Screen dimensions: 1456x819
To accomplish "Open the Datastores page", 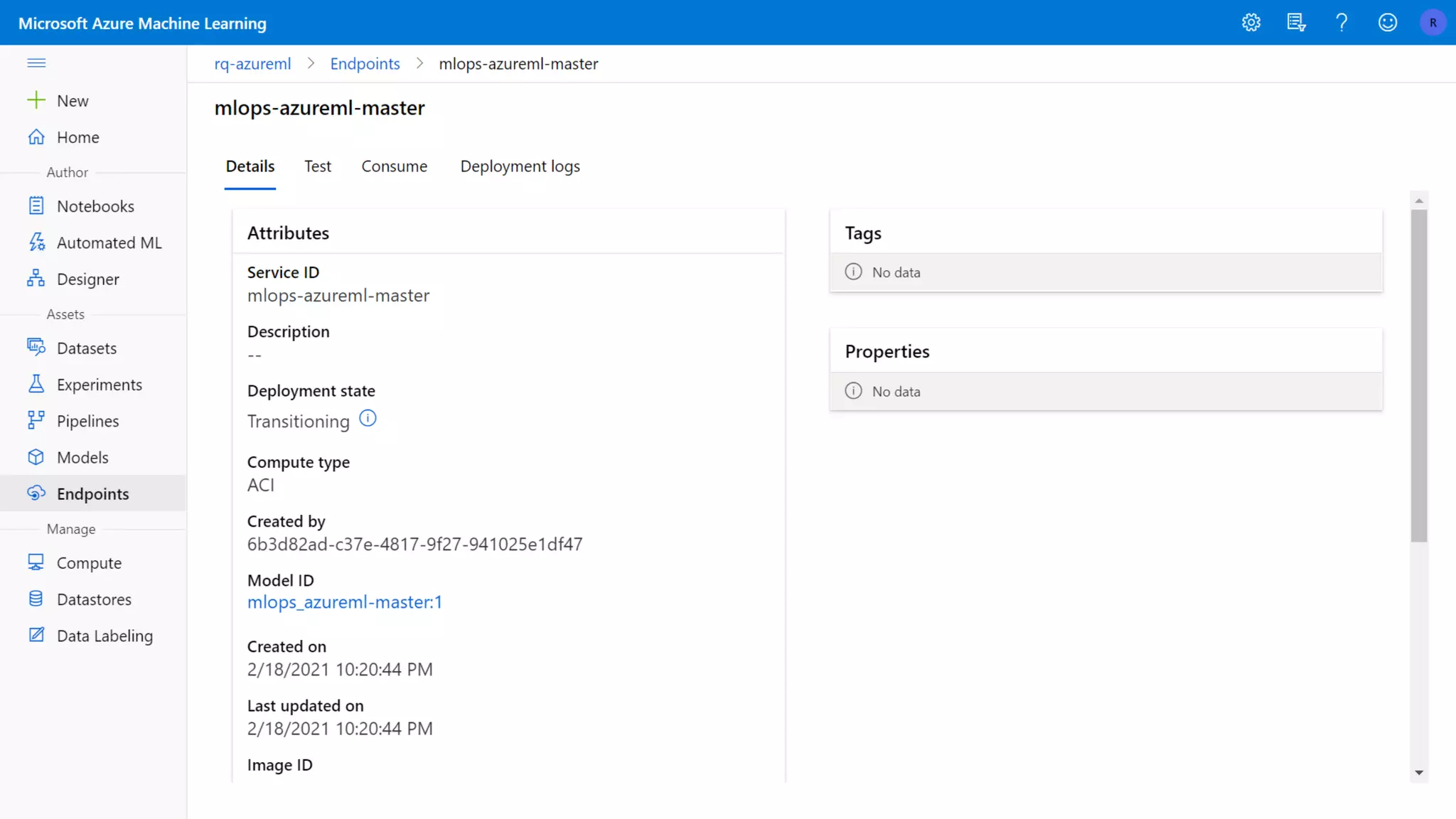I will (x=94, y=599).
